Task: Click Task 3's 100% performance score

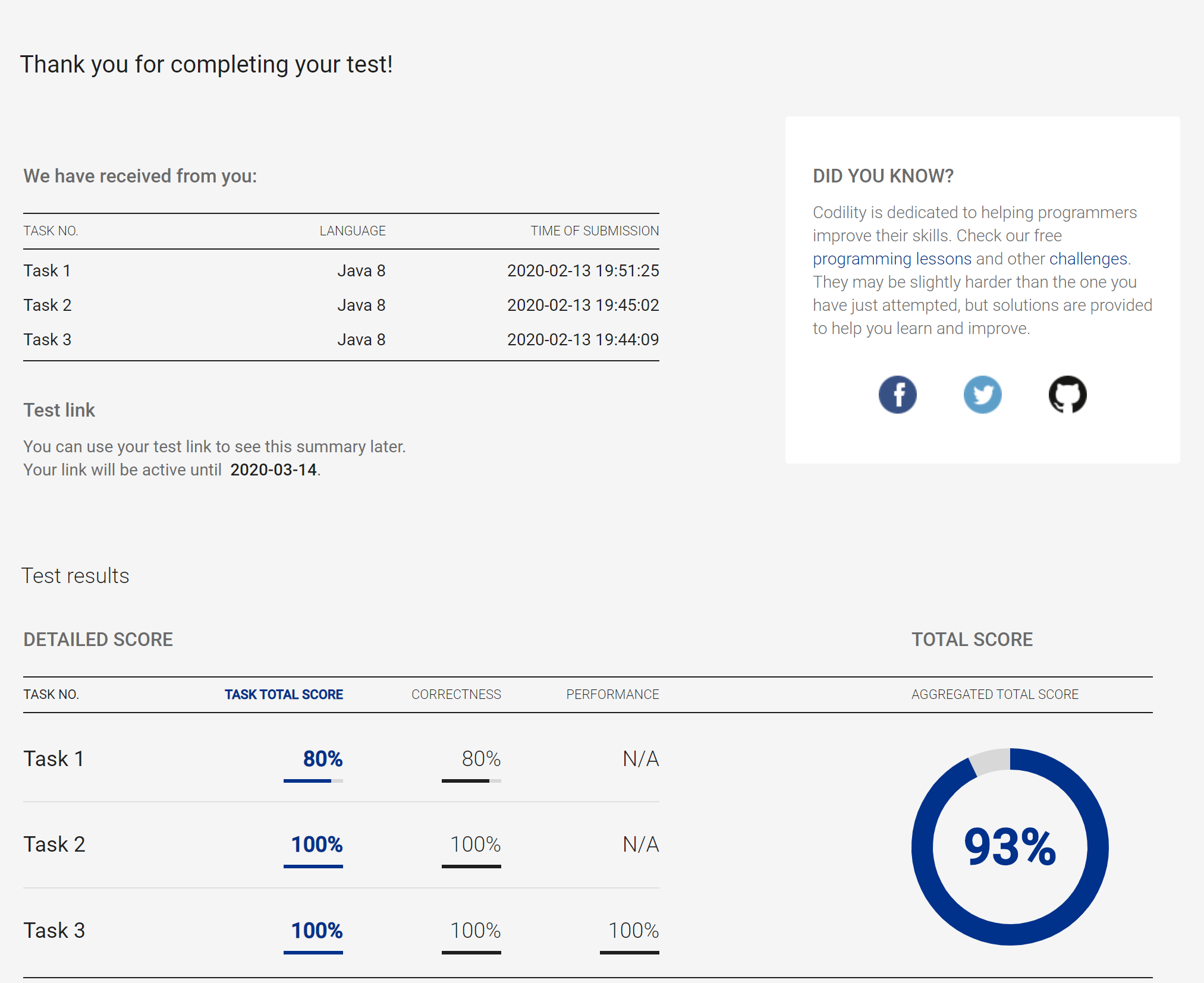Action: pyautogui.click(x=633, y=931)
